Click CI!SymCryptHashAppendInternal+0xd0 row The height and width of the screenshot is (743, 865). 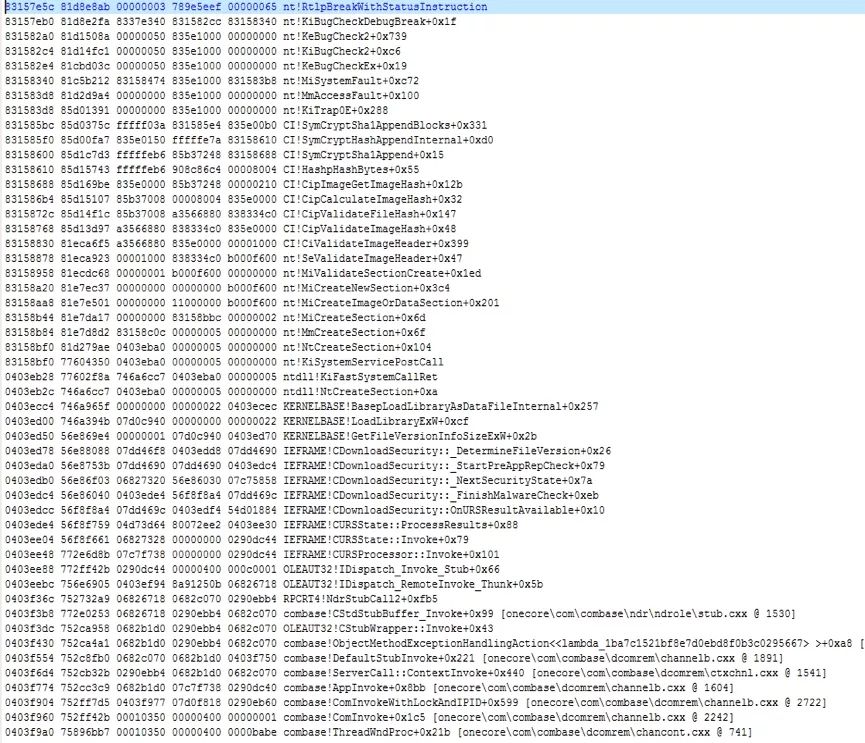click(249, 140)
